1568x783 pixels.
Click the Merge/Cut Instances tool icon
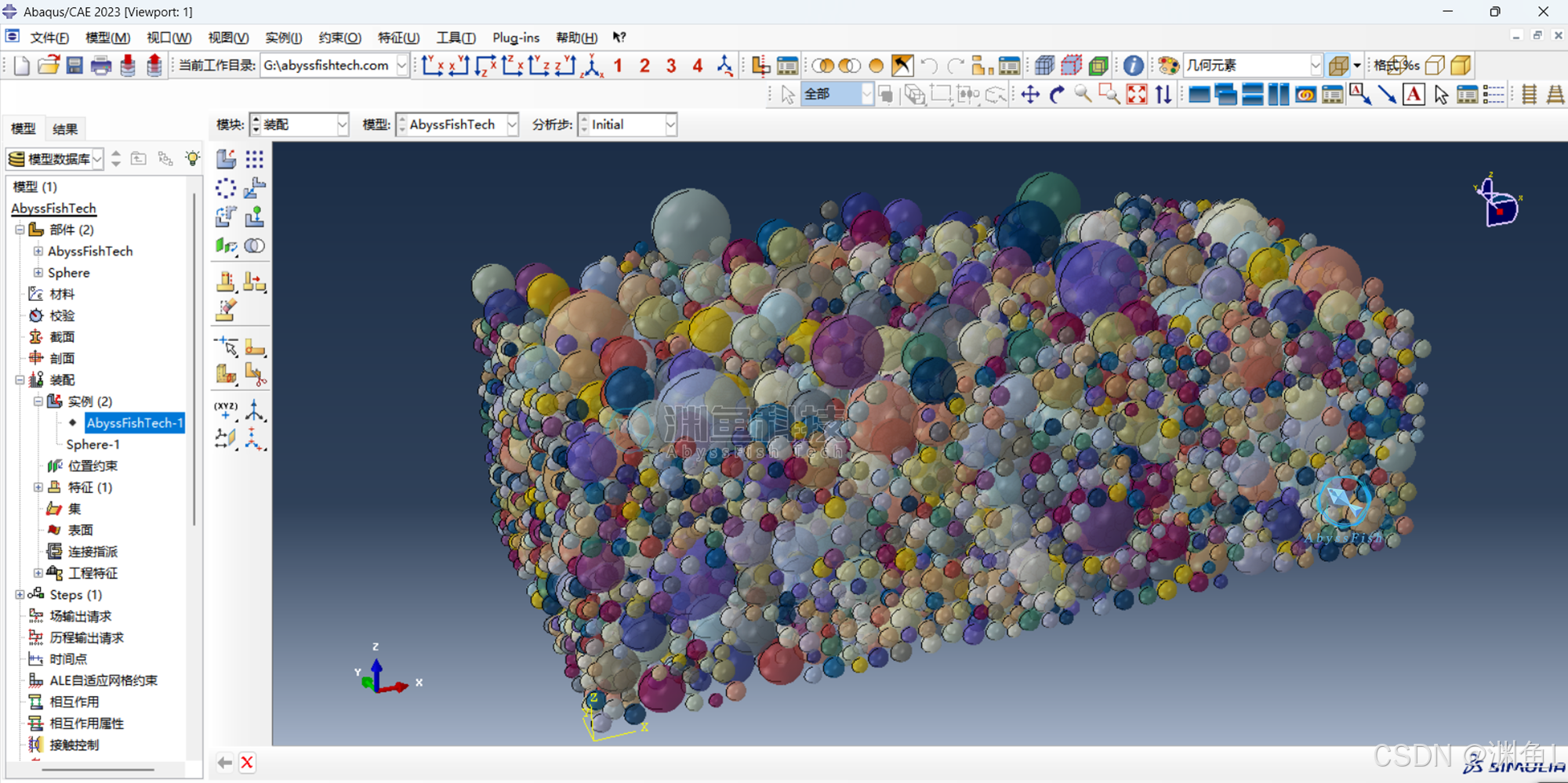(254, 246)
